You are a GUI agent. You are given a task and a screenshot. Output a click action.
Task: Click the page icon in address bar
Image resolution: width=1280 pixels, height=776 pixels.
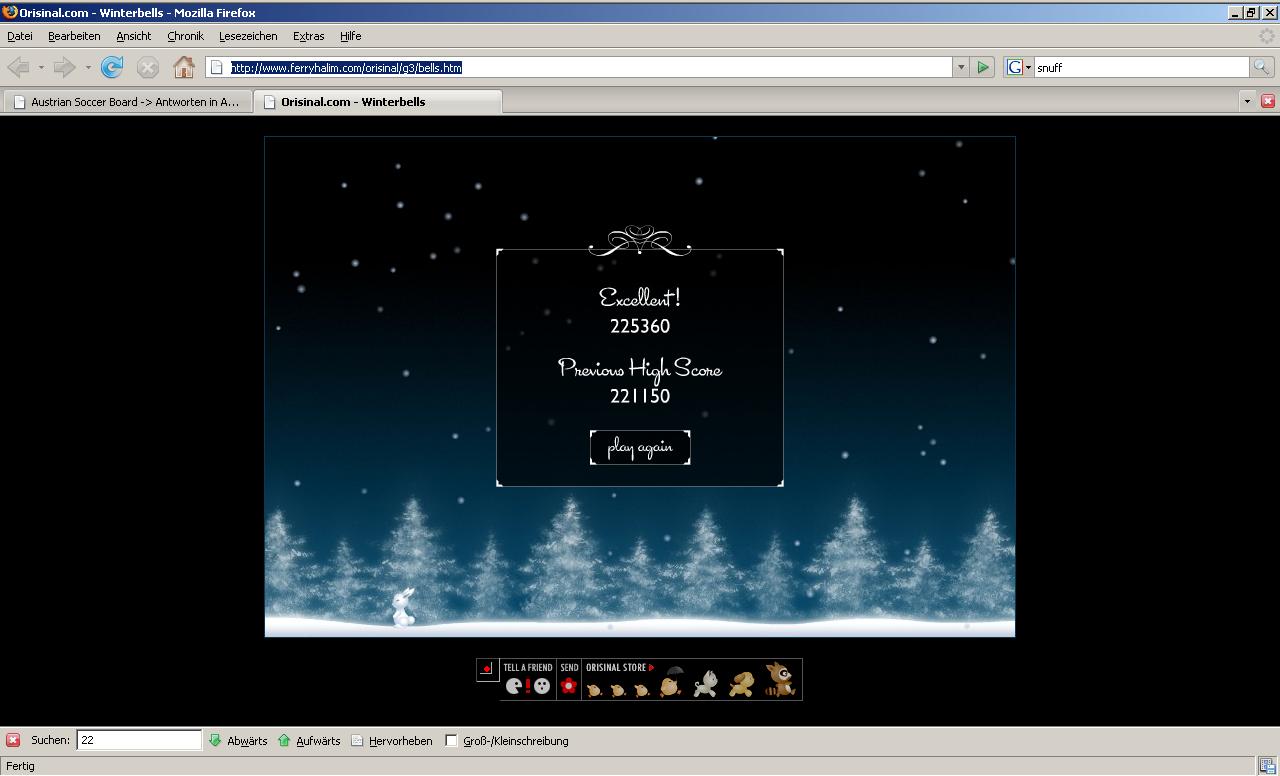click(x=216, y=67)
